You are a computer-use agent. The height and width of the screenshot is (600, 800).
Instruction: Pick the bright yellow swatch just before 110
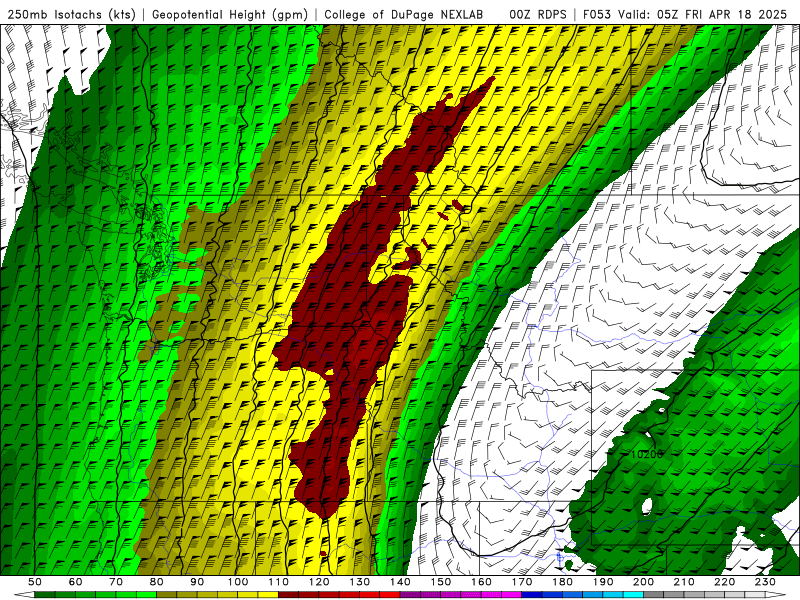click(268, 595)
